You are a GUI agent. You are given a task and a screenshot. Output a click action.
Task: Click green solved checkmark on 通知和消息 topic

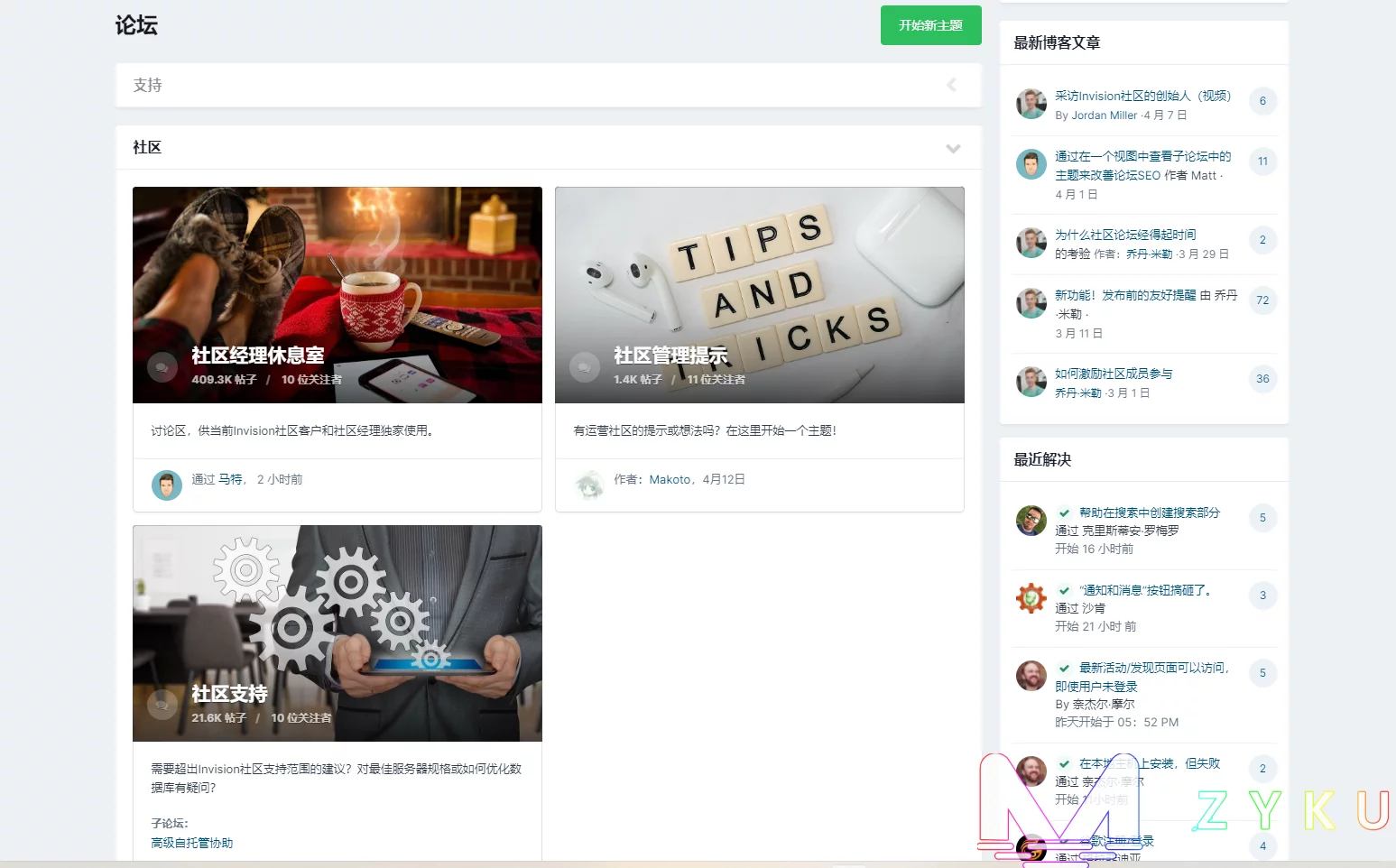click(x=1064, y=591)
